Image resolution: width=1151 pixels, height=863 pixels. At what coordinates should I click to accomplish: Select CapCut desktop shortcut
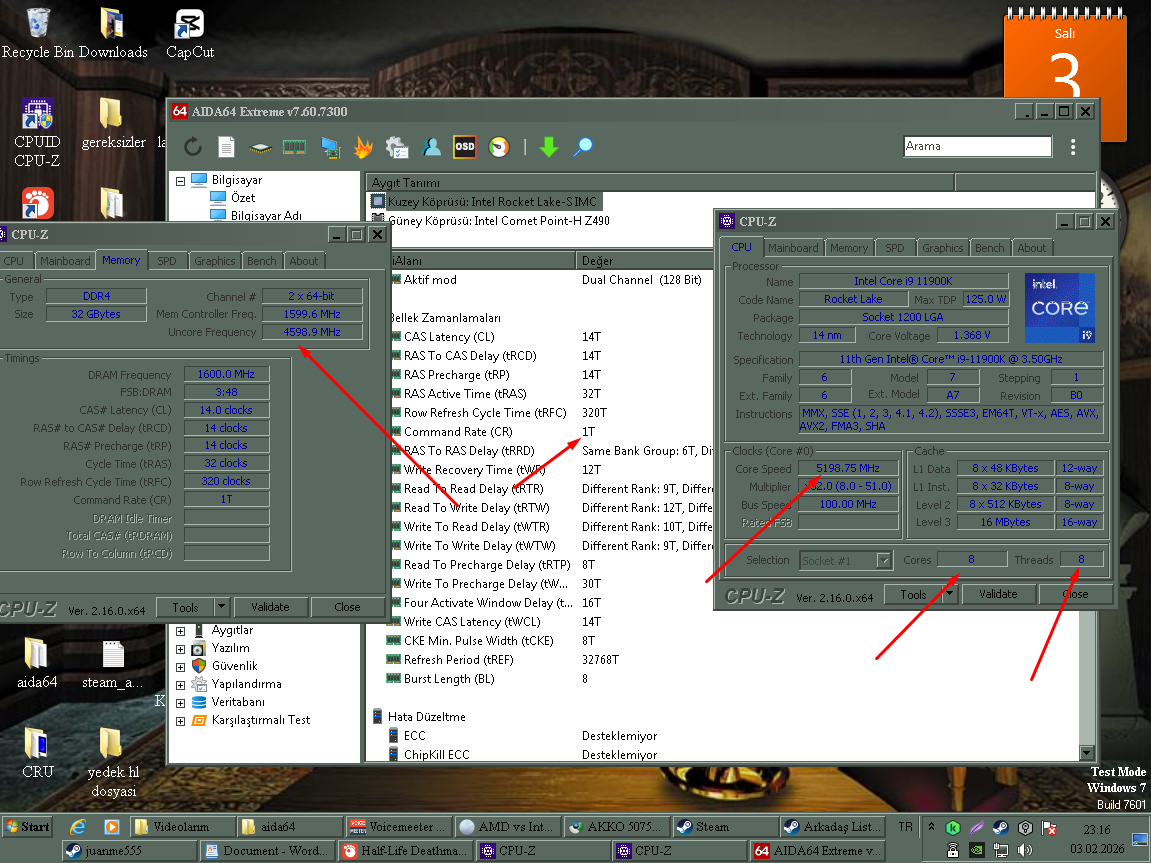coord(189,33)
